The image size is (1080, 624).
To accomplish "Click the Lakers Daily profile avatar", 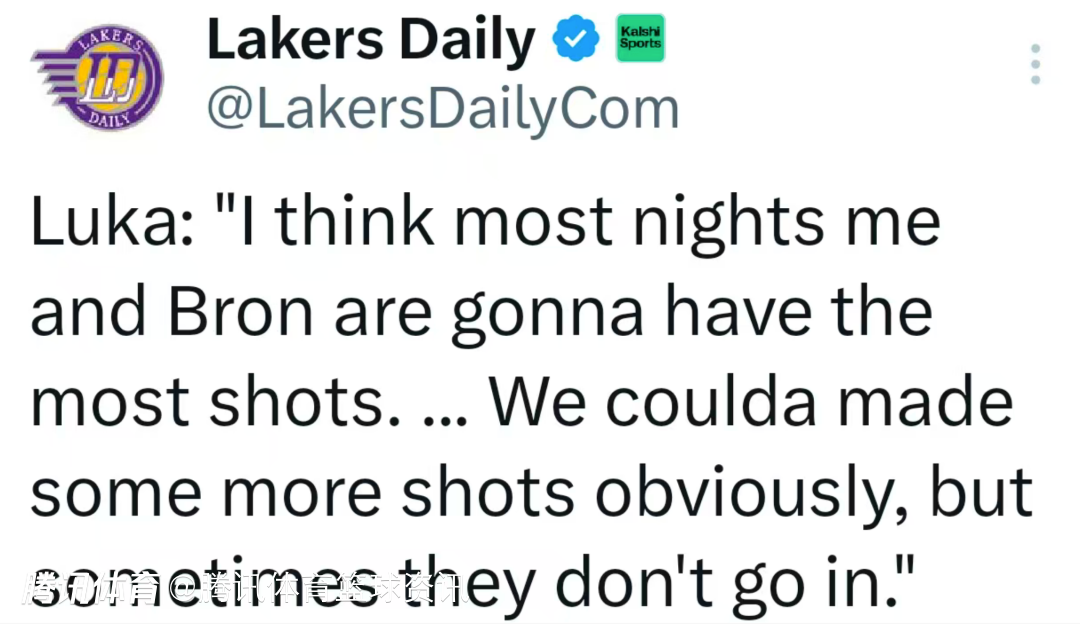I will coord(97,77).
